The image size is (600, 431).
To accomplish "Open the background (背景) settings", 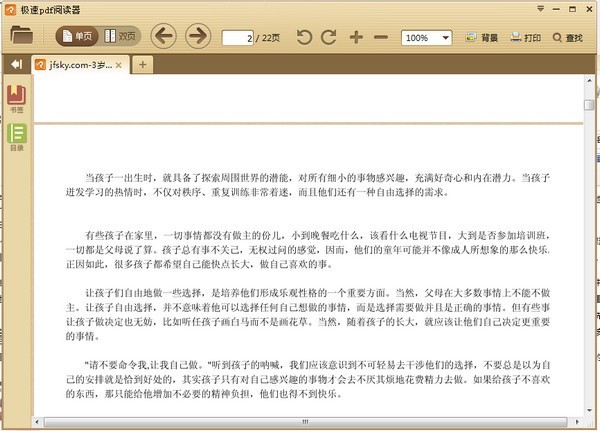I will tap(481, 38).
